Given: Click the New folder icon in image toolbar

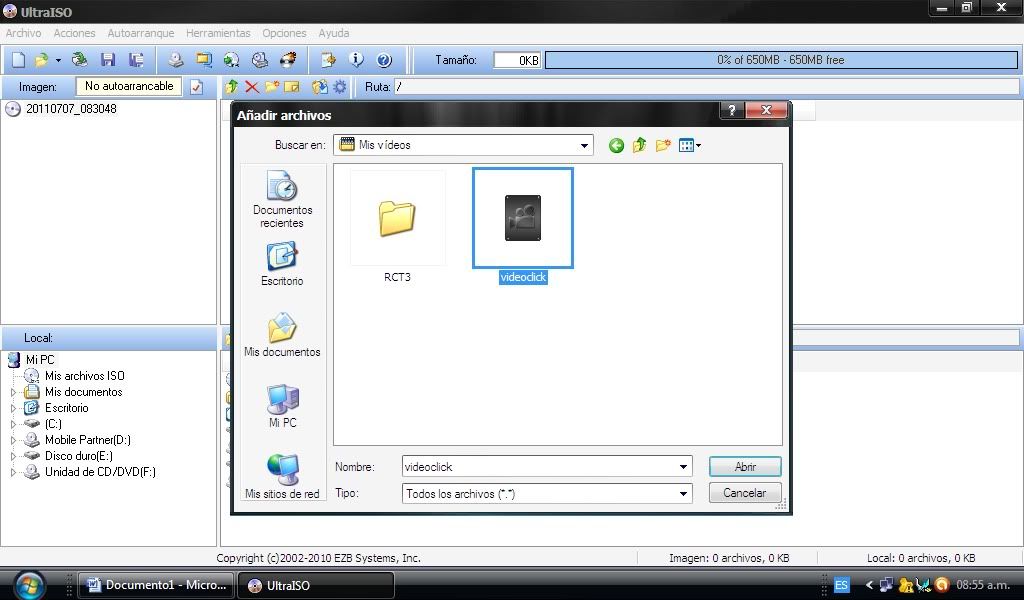Looking at the screenshot, I should click(x=272, y=86).
